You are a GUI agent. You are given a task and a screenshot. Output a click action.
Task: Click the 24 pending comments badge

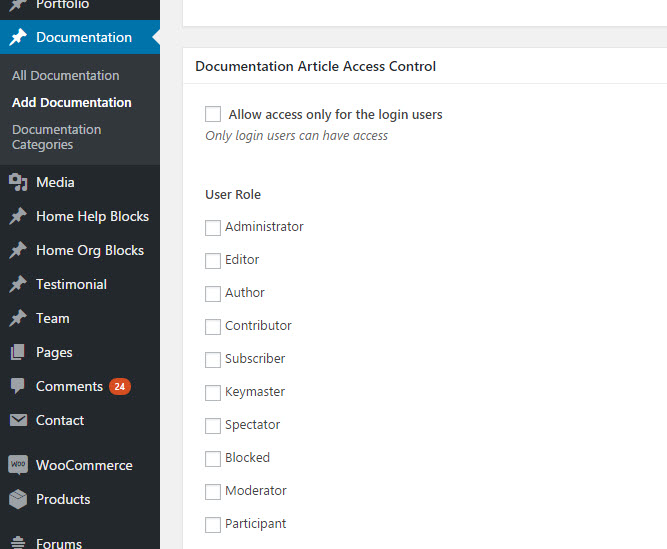coord(120,387)
